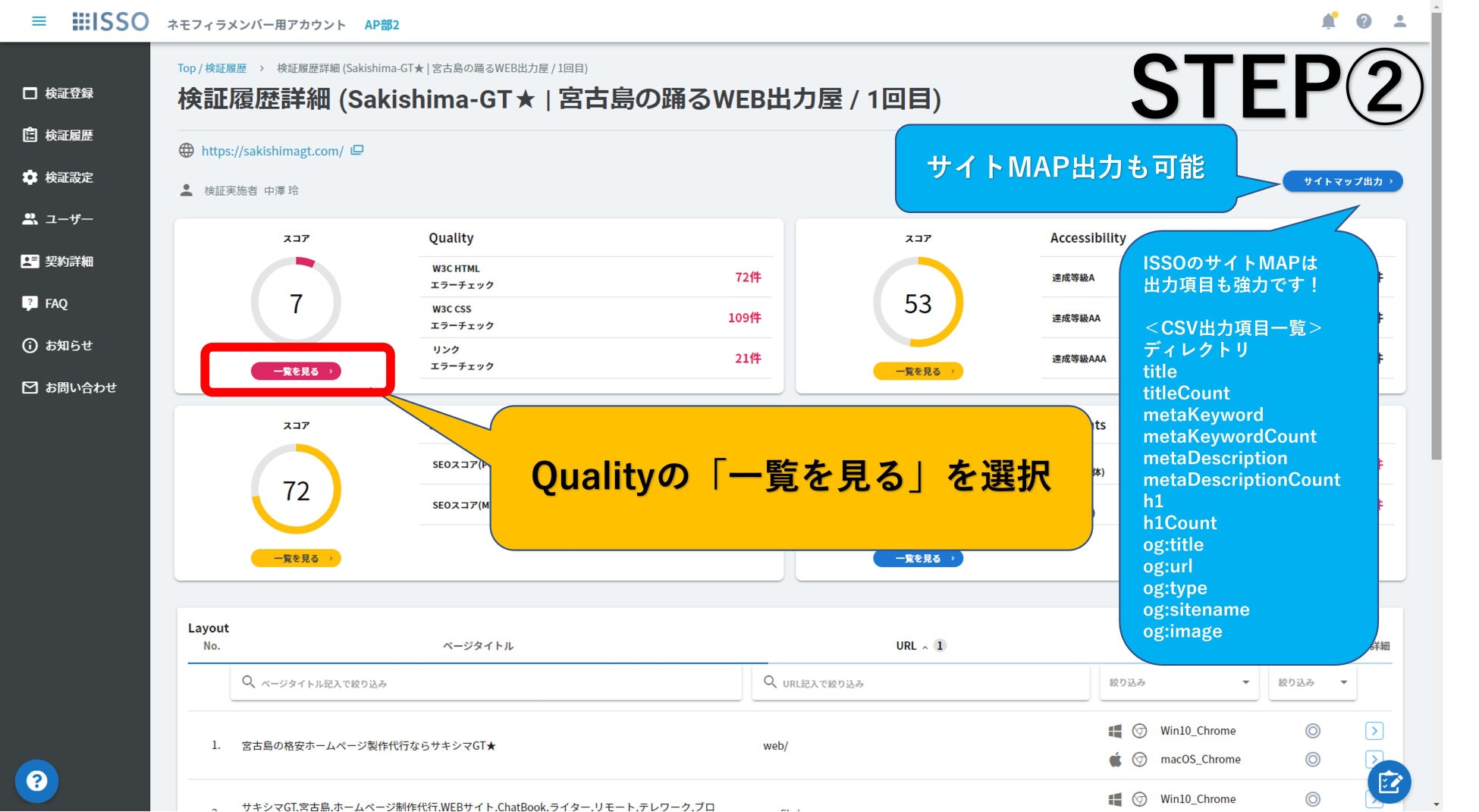The width and height of the screenshot is (1479, 812).
Task: Open the notifications bell
Action: tap(1328, 21)
